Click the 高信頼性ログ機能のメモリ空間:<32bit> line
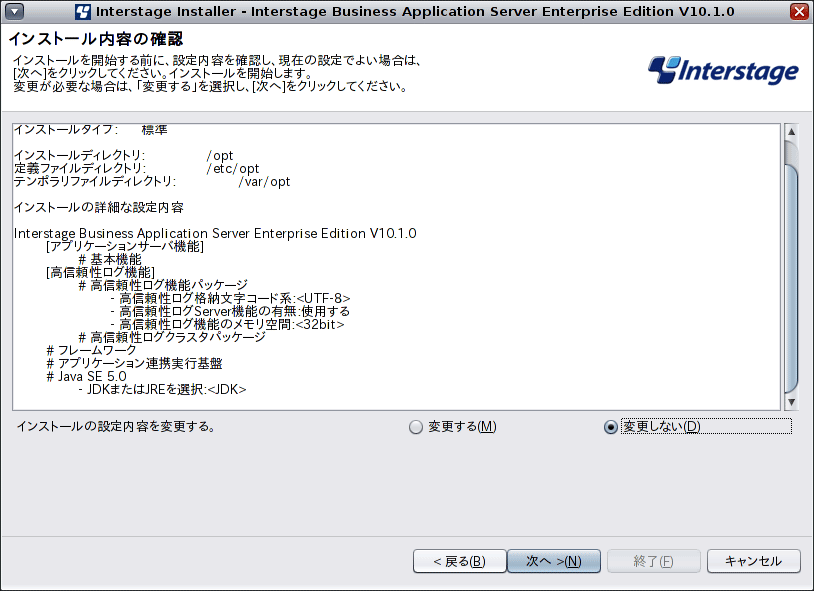 (227, 325)
